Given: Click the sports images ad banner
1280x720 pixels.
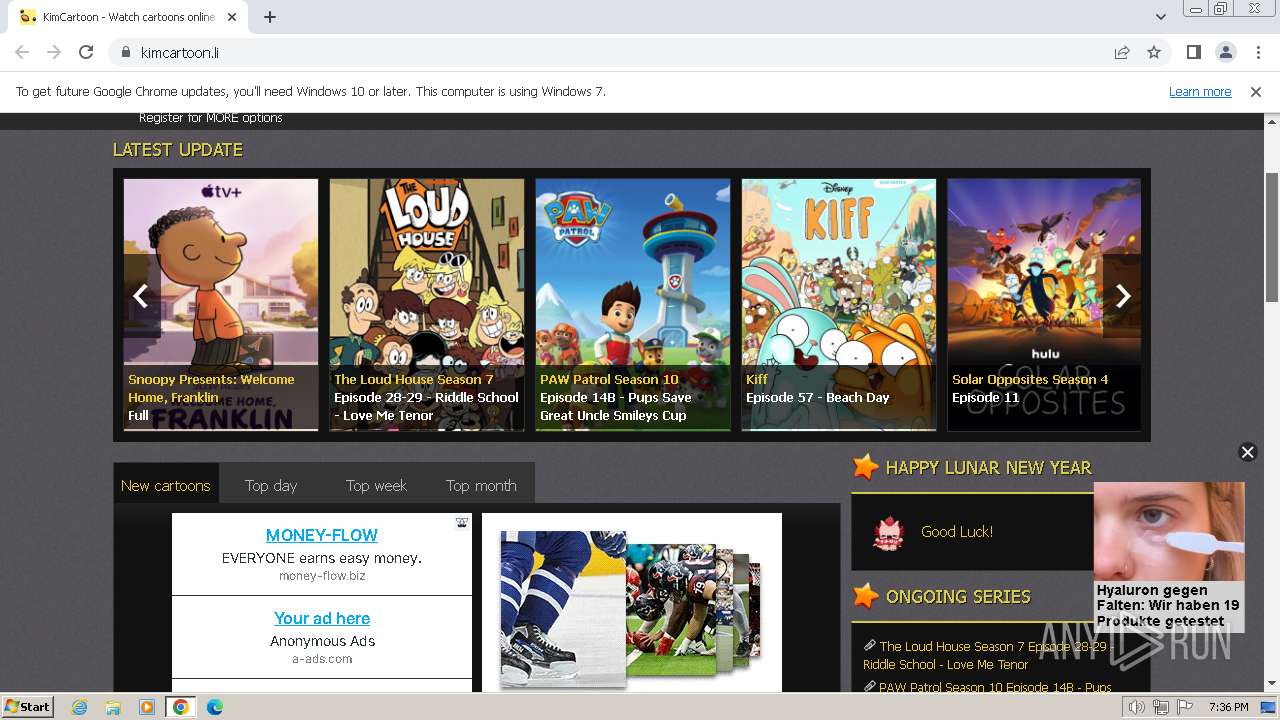Looking at the screenshot, I should click(632, 602).
